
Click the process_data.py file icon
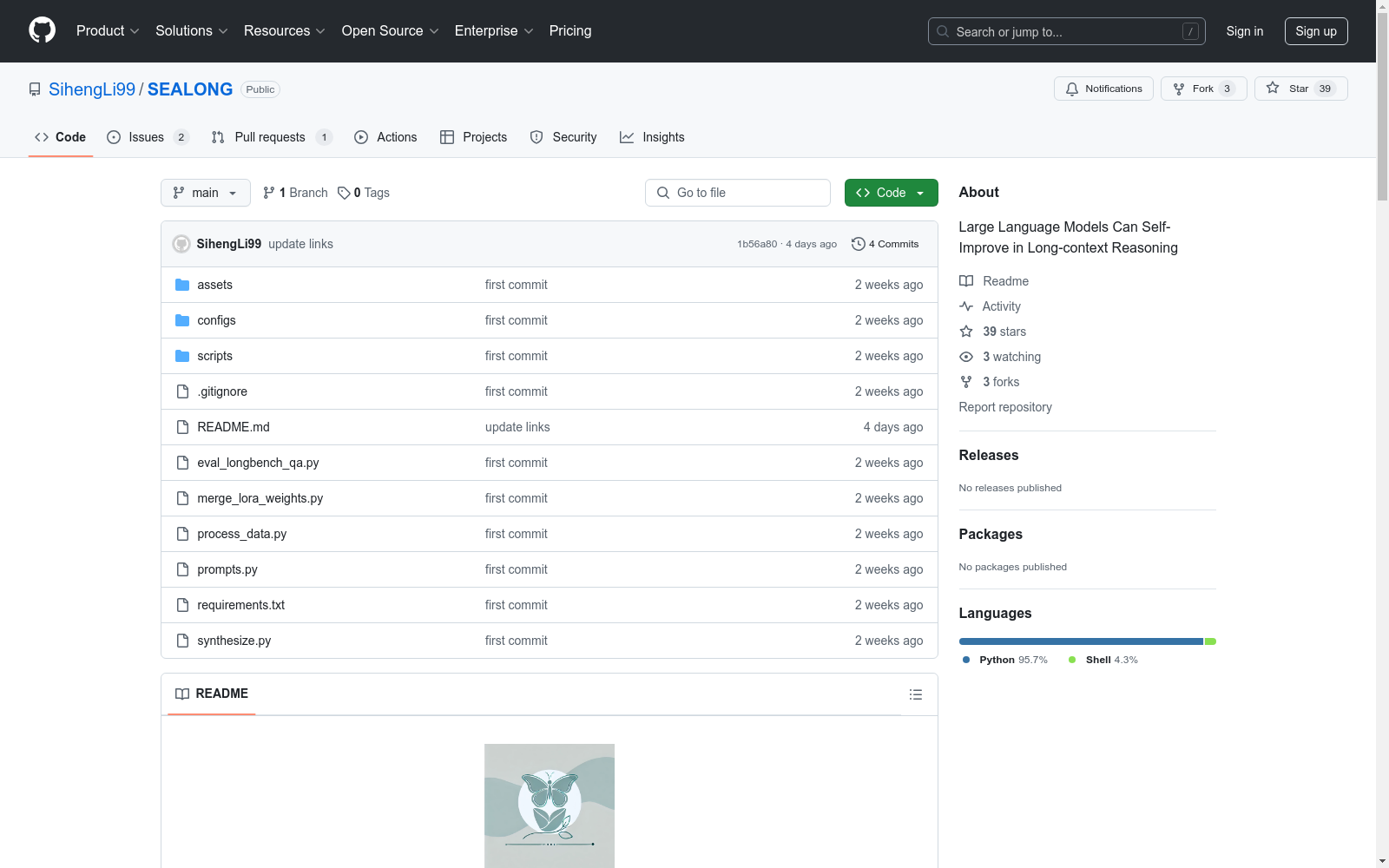coord(182,534)
